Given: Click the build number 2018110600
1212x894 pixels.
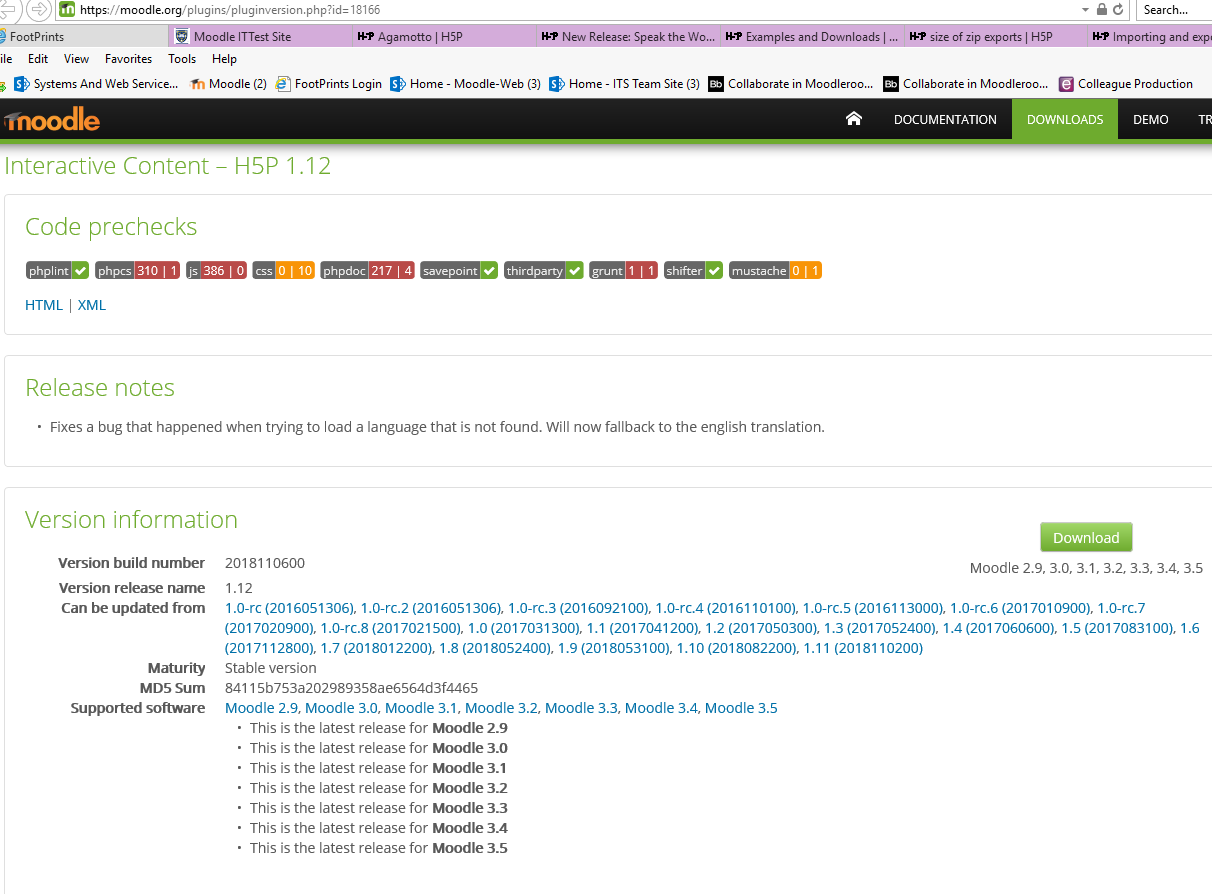Looking at the screenshot, I should point(265,563).
